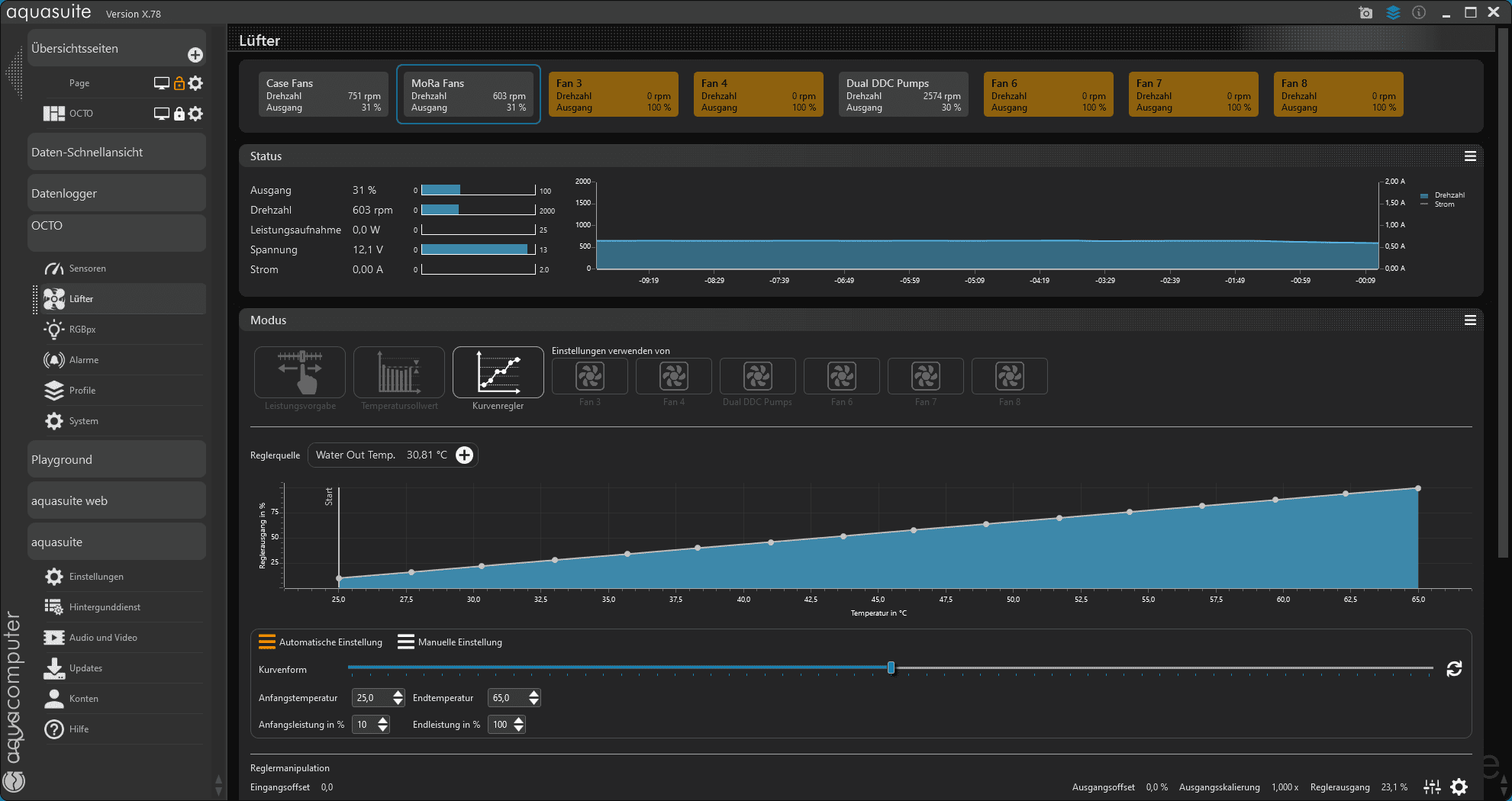Viewport: 1512px width, 801px height.
Task: Select the Dual DDC Pumps tile
Action: tap(904, 95)
